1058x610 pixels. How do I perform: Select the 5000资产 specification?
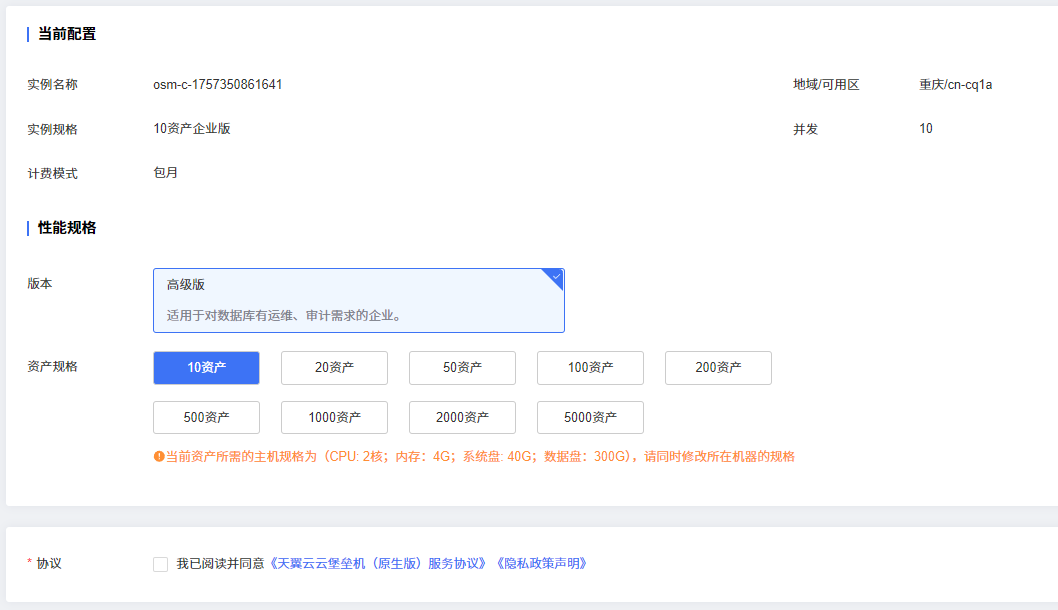coord(590,418)
